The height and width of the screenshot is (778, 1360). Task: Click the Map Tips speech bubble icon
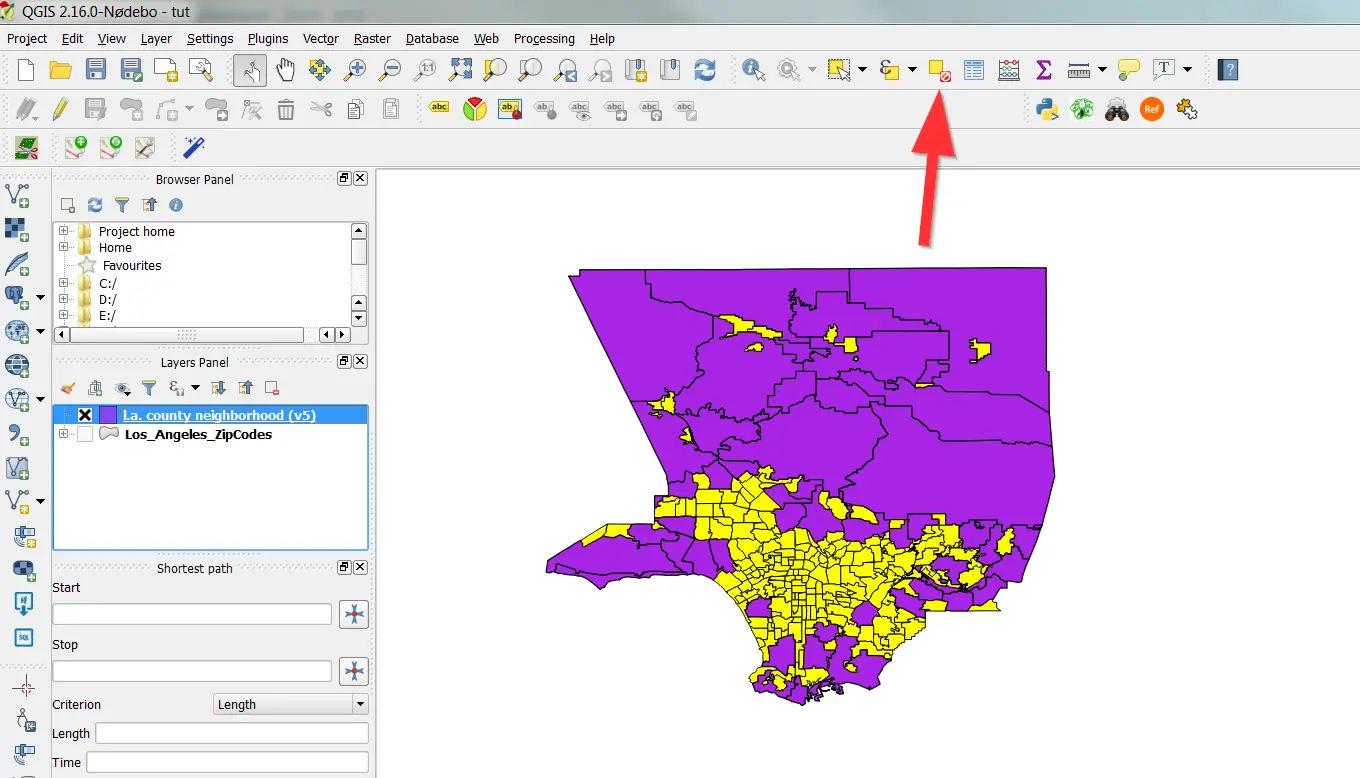(1129, 70)
